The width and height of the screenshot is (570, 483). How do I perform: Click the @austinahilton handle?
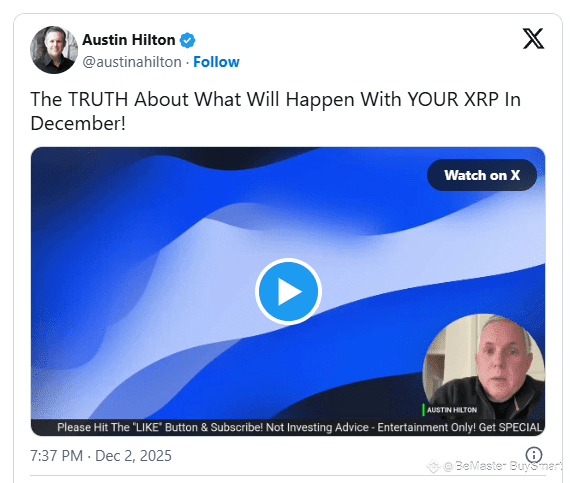coord(132,62)
